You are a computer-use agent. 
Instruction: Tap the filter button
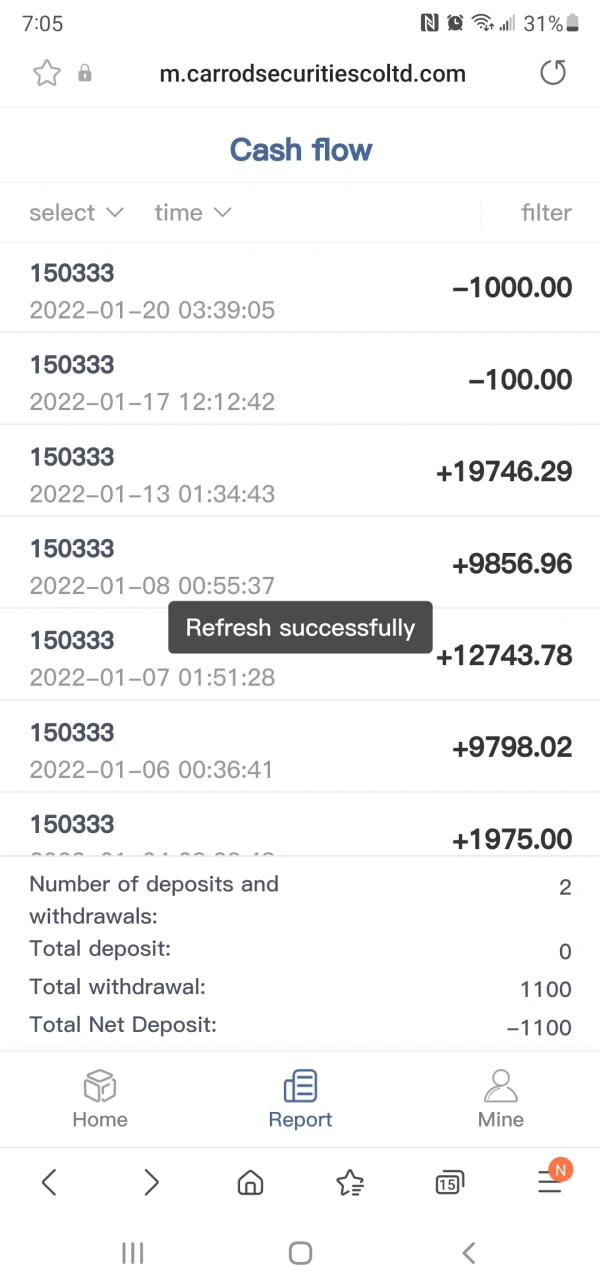pos(545,212)
